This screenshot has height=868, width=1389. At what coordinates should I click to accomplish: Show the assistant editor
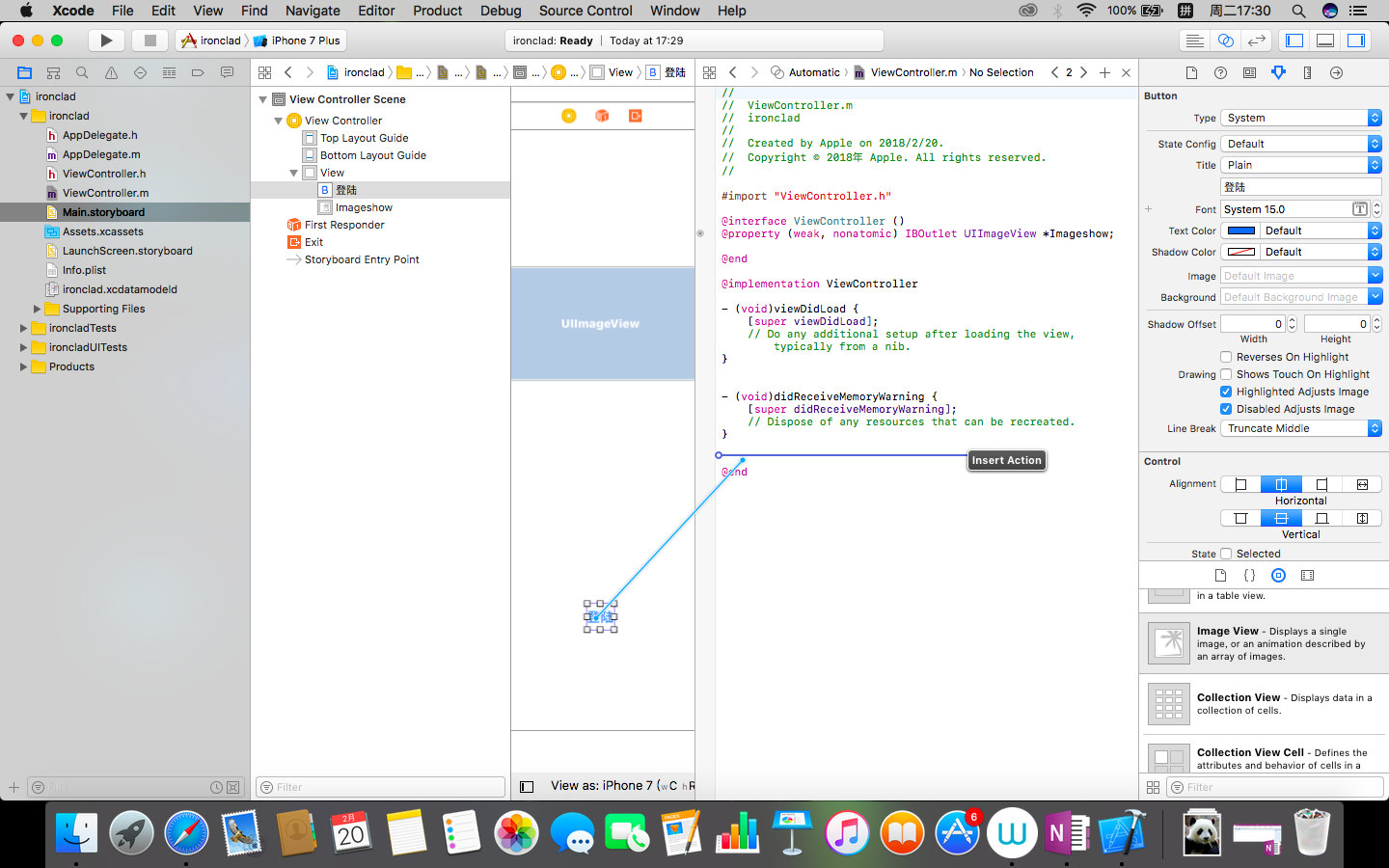pyautogui.click(x=1225, y=41)
